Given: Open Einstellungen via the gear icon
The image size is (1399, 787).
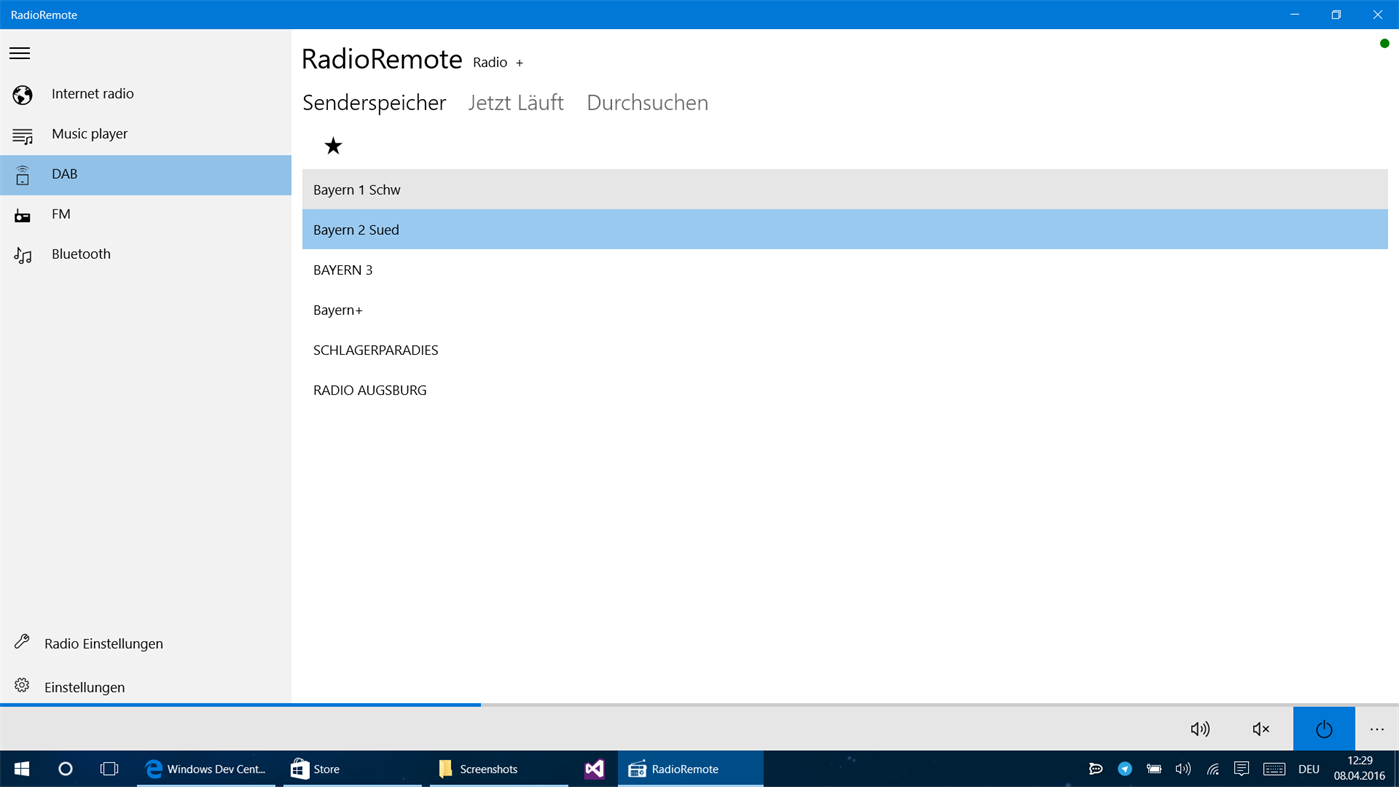Looking at the screenshot, I should [x=20, y=687].
